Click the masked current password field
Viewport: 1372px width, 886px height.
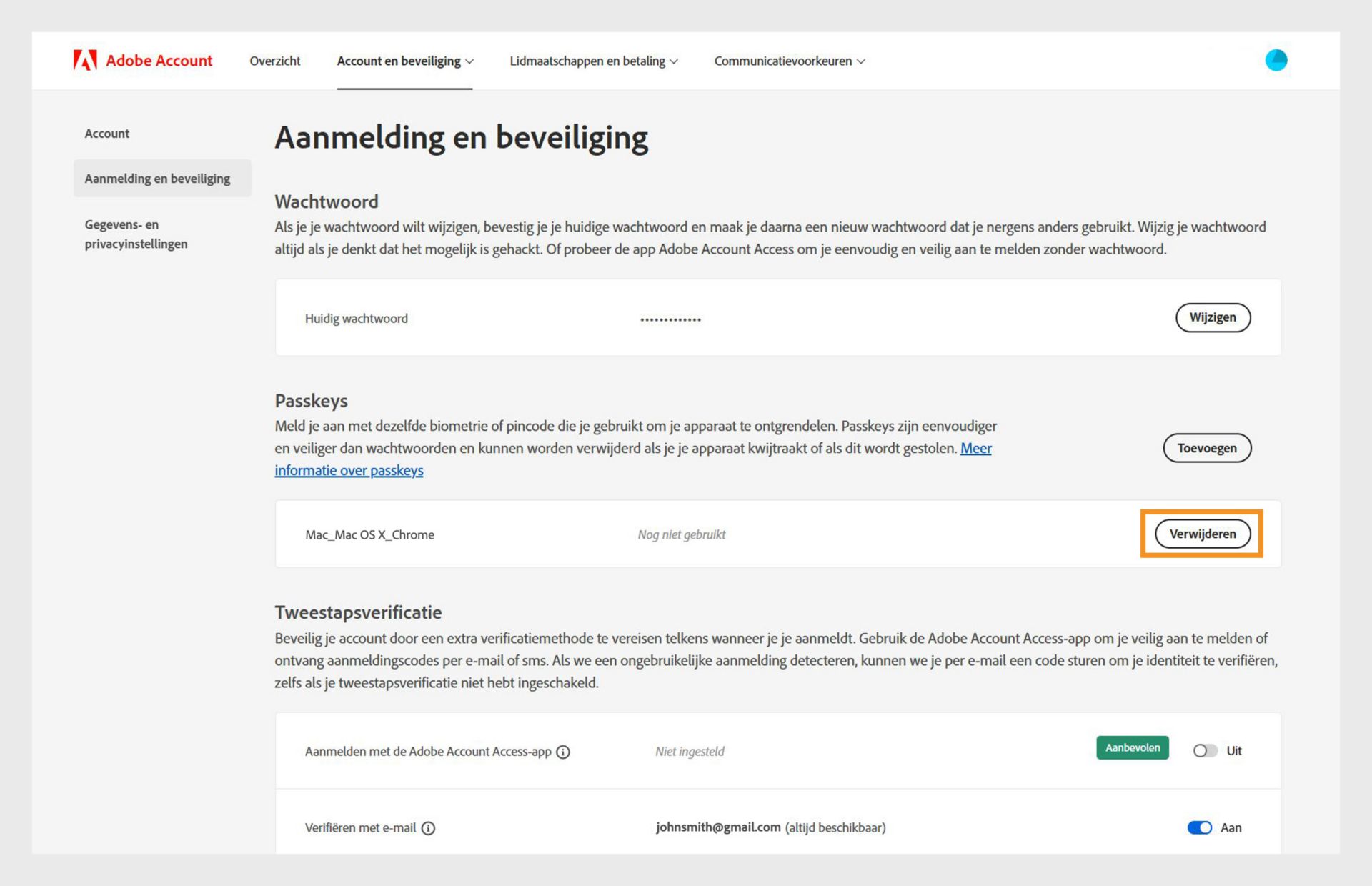670,319
